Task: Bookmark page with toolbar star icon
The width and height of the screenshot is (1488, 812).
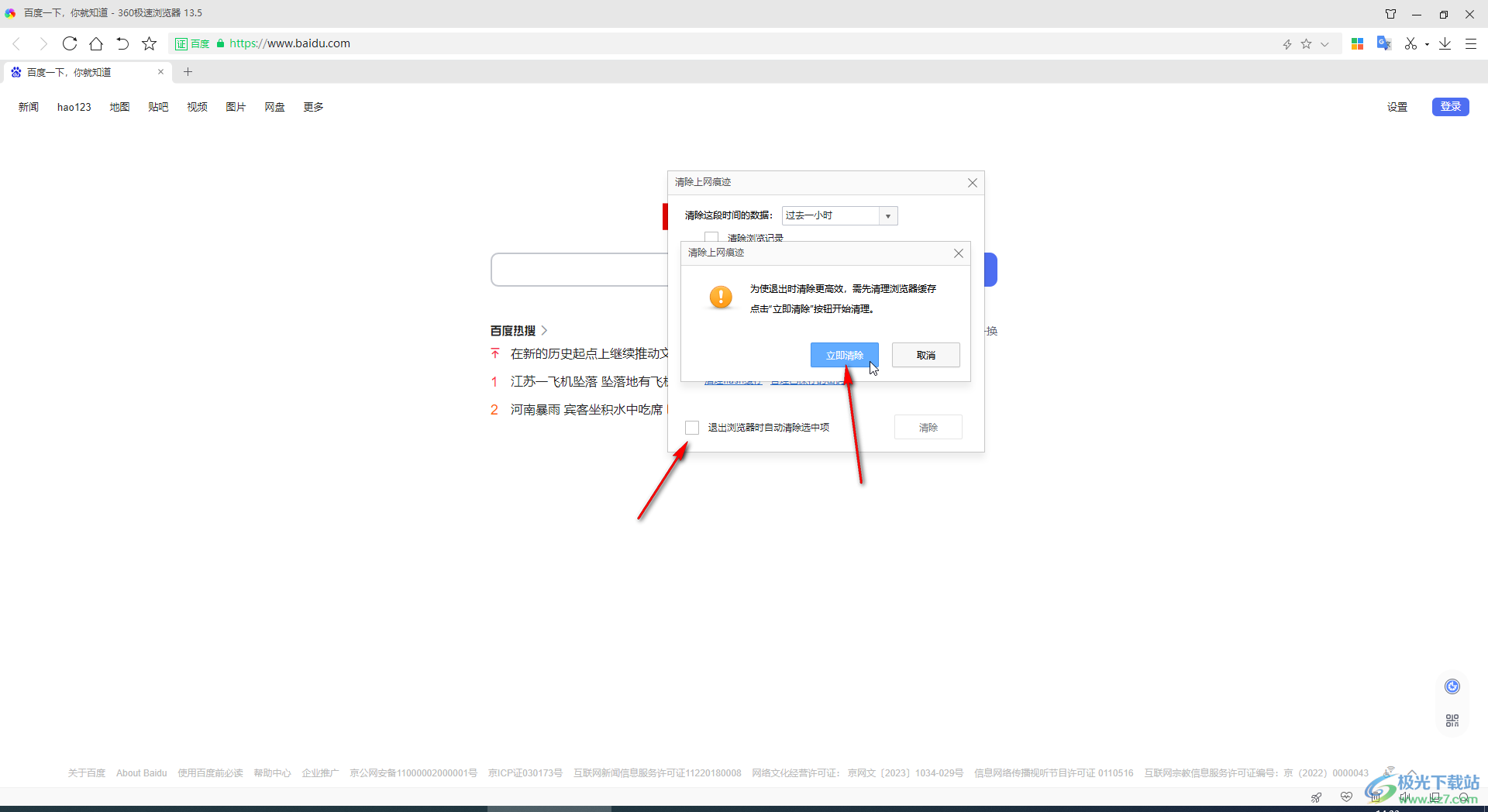Action: 150,43
